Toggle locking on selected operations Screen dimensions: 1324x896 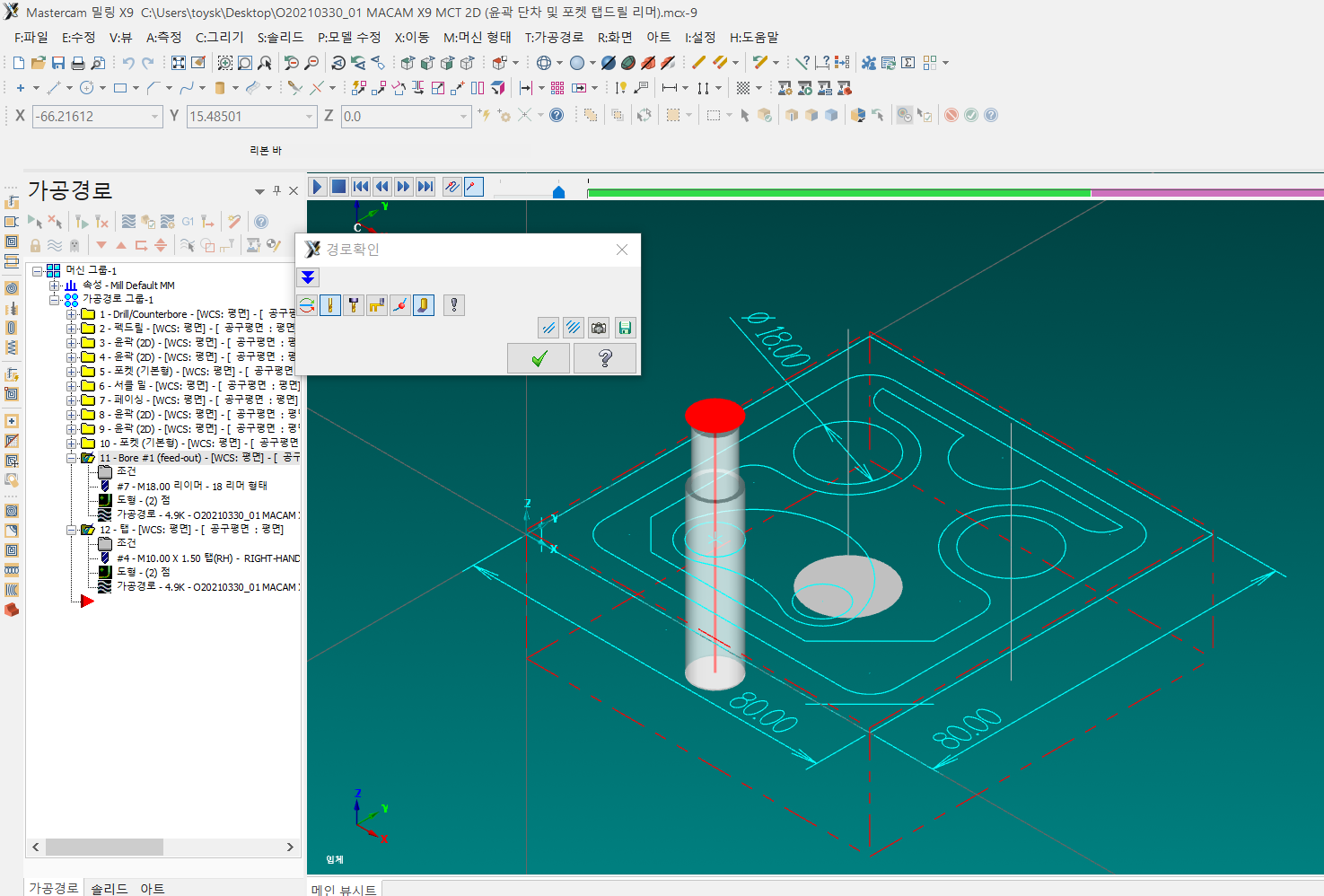(x=35, y=245)
